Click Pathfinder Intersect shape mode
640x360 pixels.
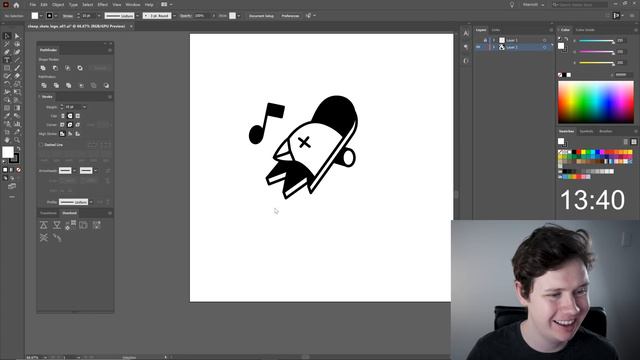[68, 68]
